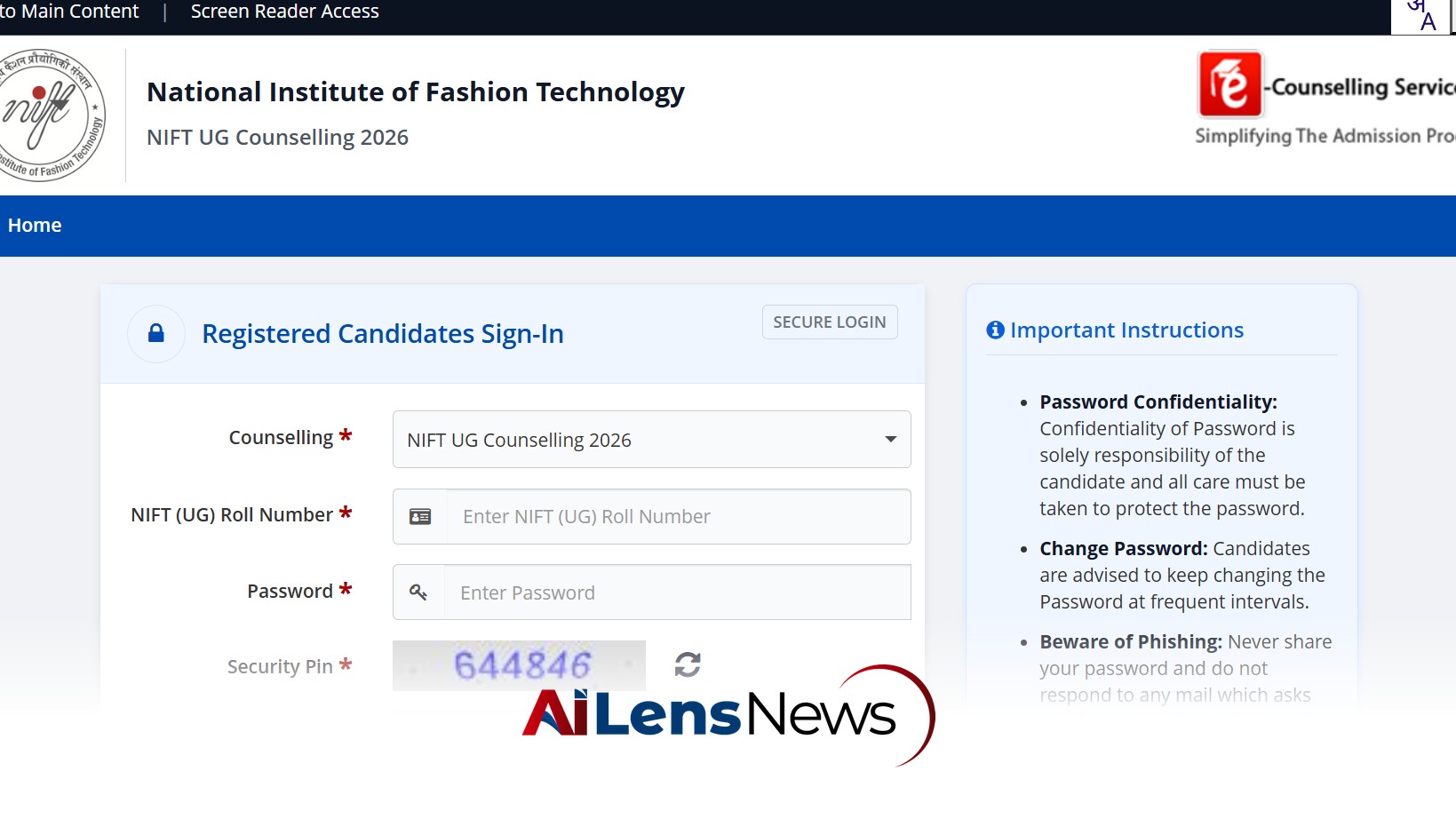
Task: Click the SECURE LOGIN badge
Action: (830, 322)
